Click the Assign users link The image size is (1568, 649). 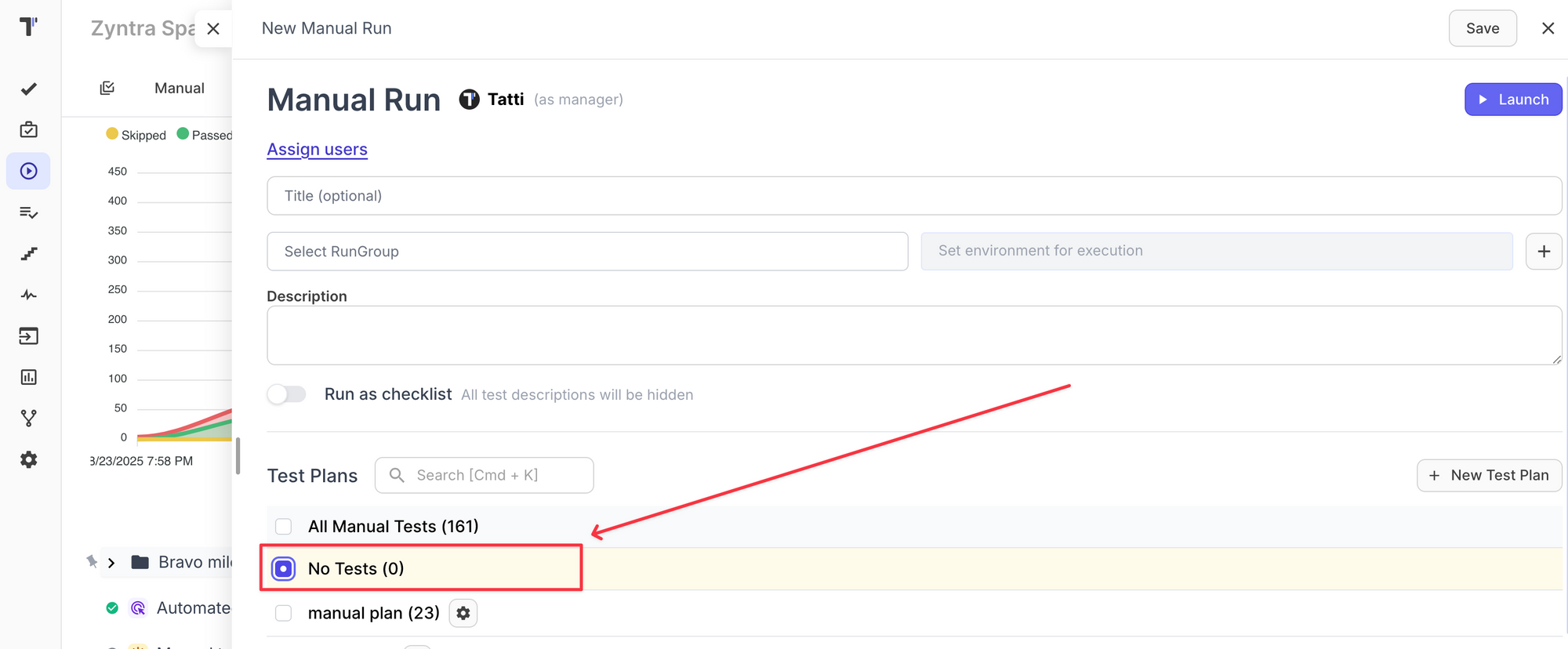pyautogui.click(x=317, y=149)
